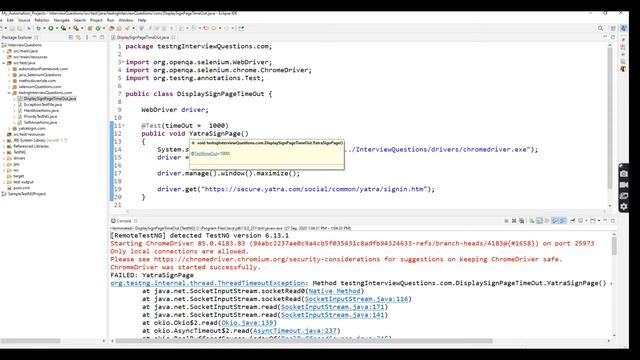Expand Referenced Libraries node

coord(4,146)
